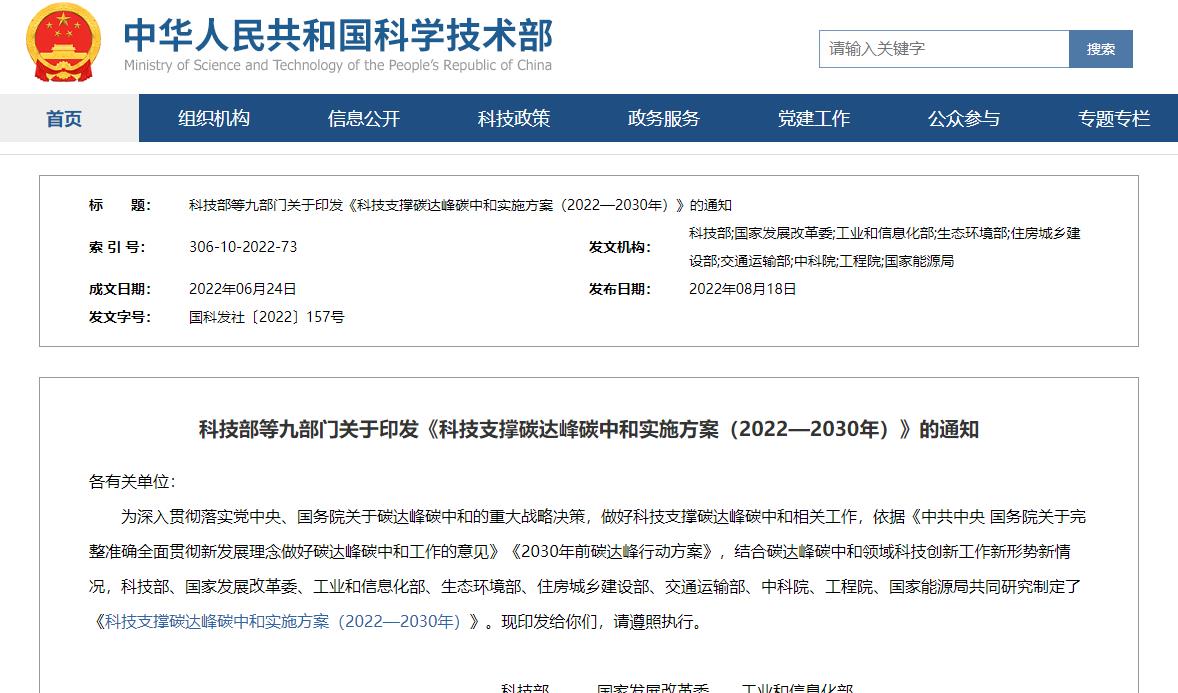Click the document title in the 标题 row
Image resolution: width=1178 pixels, height=693 pixels.
point(460,205)
